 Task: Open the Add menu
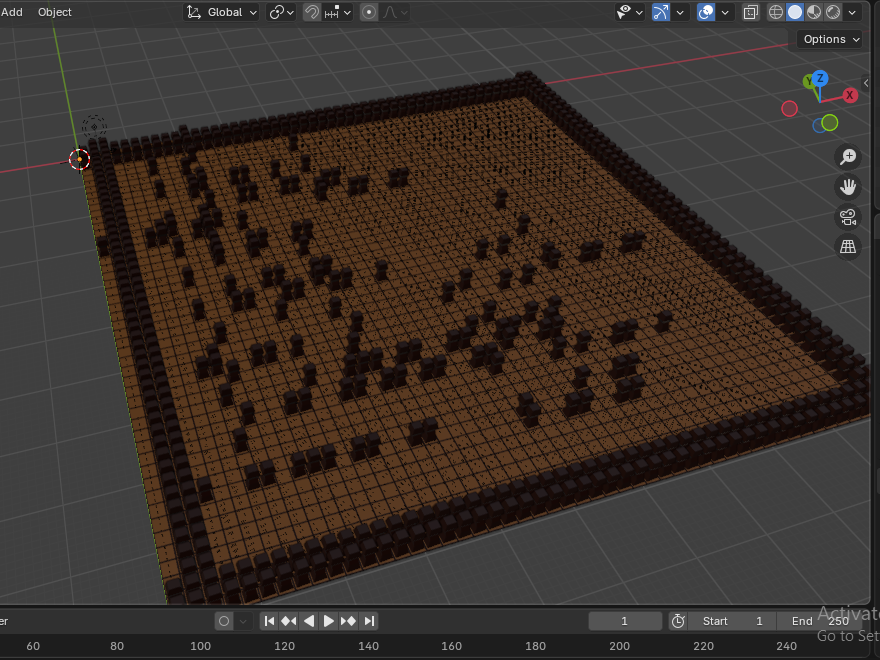click(12, 12)
